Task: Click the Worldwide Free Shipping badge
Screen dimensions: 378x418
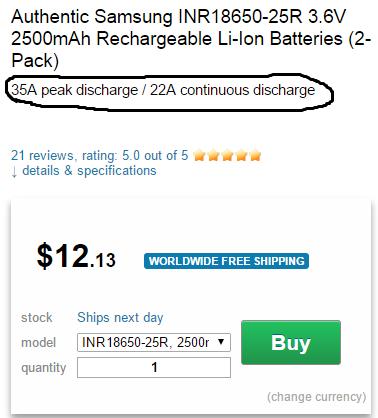Action: [226, 261]
